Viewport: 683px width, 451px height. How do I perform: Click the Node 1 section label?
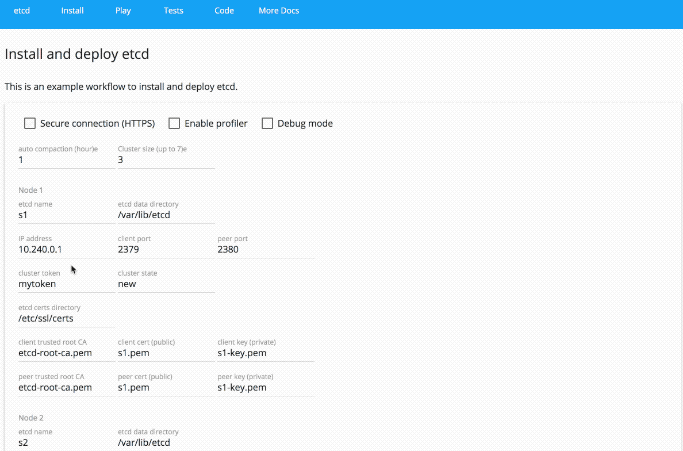click(30, 190)
